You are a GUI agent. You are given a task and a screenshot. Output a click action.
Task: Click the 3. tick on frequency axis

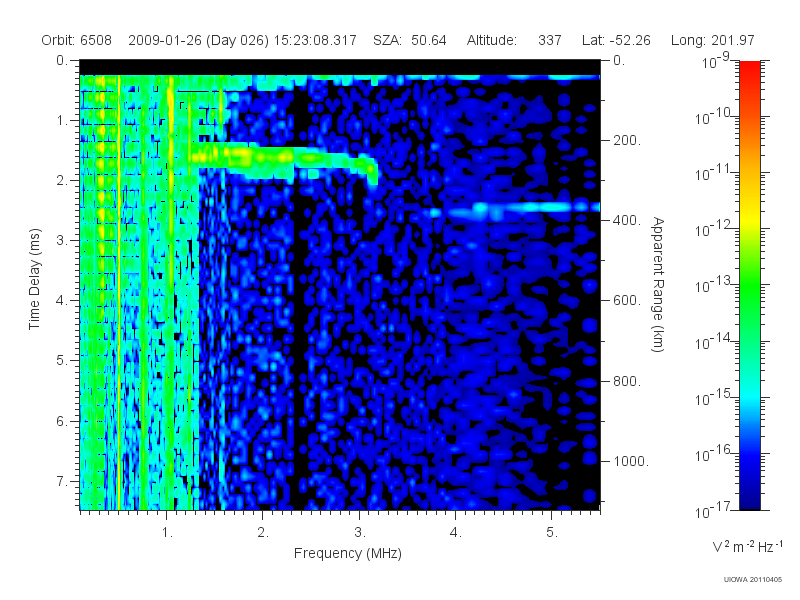coord(360,533)
